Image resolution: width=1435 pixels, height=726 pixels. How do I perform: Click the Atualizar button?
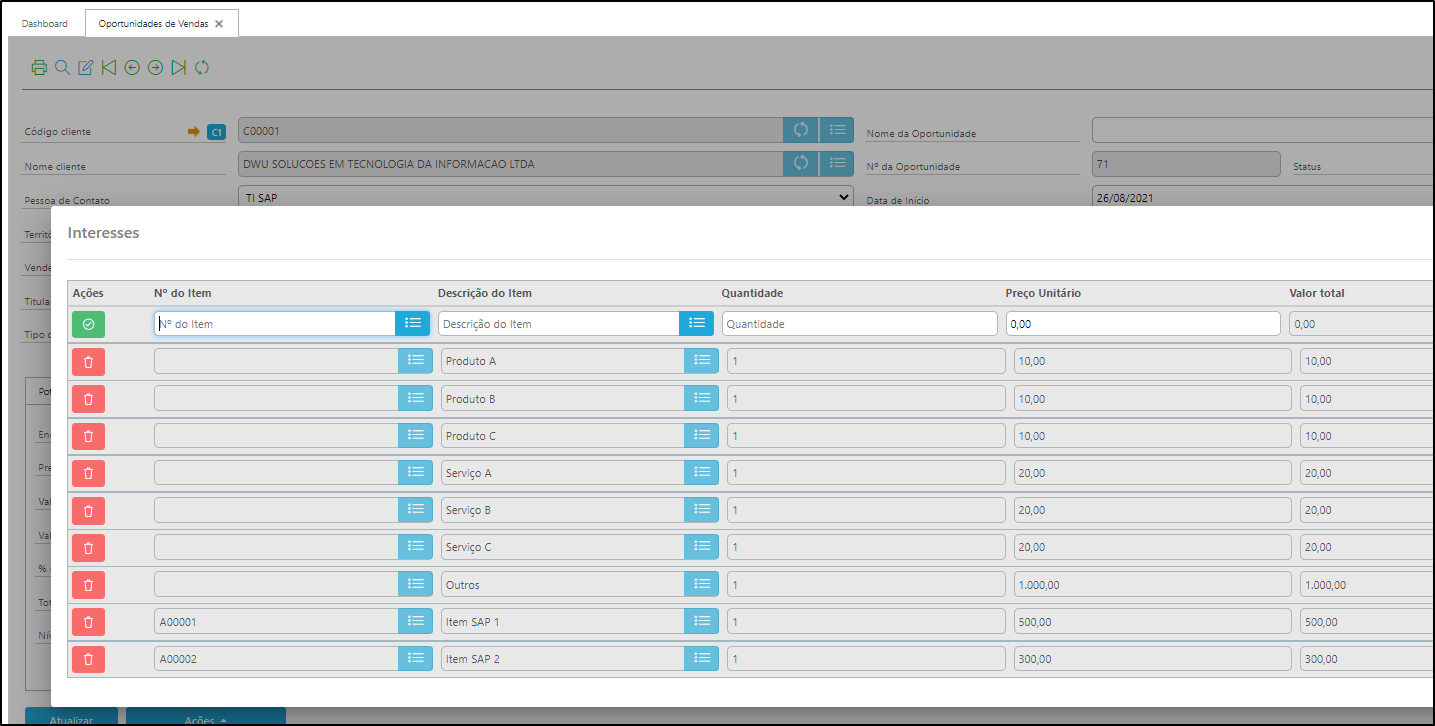coord(71,717)
